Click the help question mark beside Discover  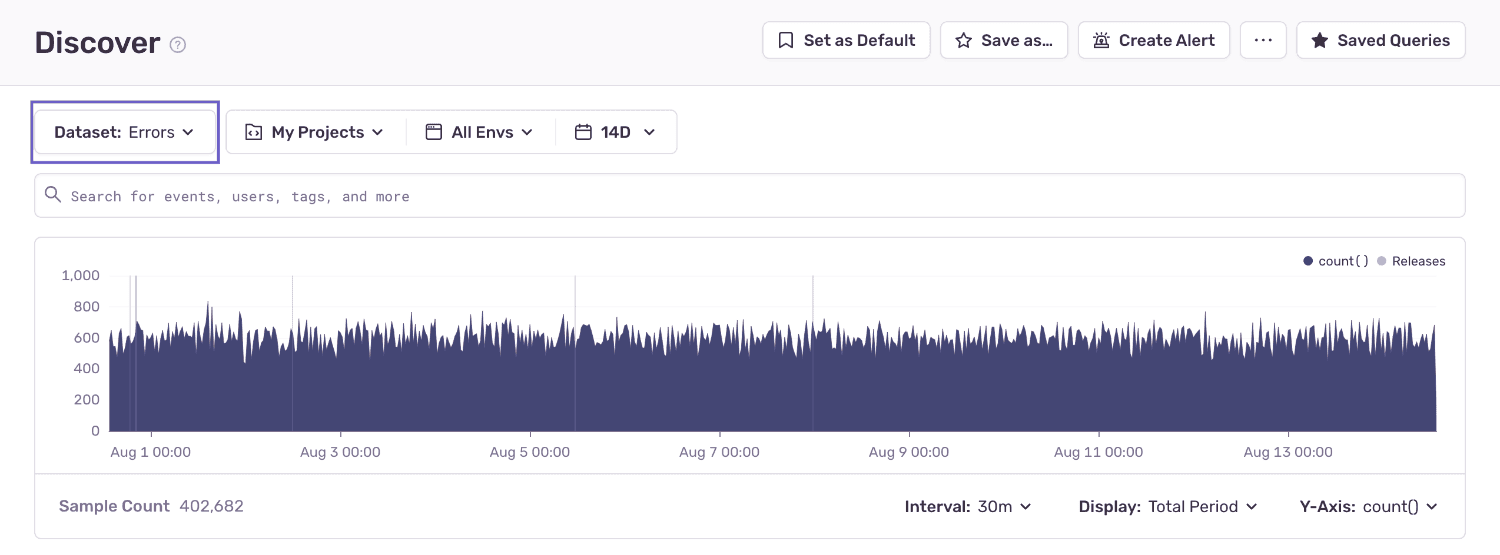click(x=178, y=45)
